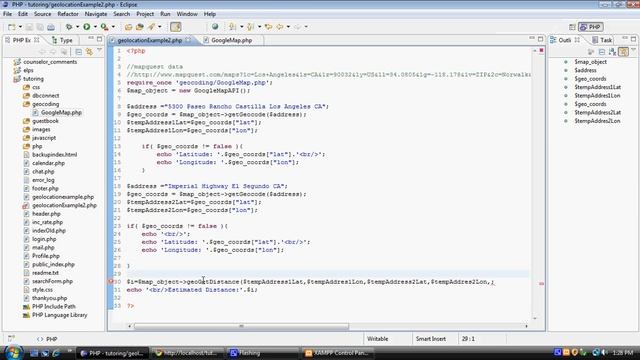The width and height of the screenshot is (640, 360).
Task: Click the Next Annotation arrow icon
Action: (233, 27)
